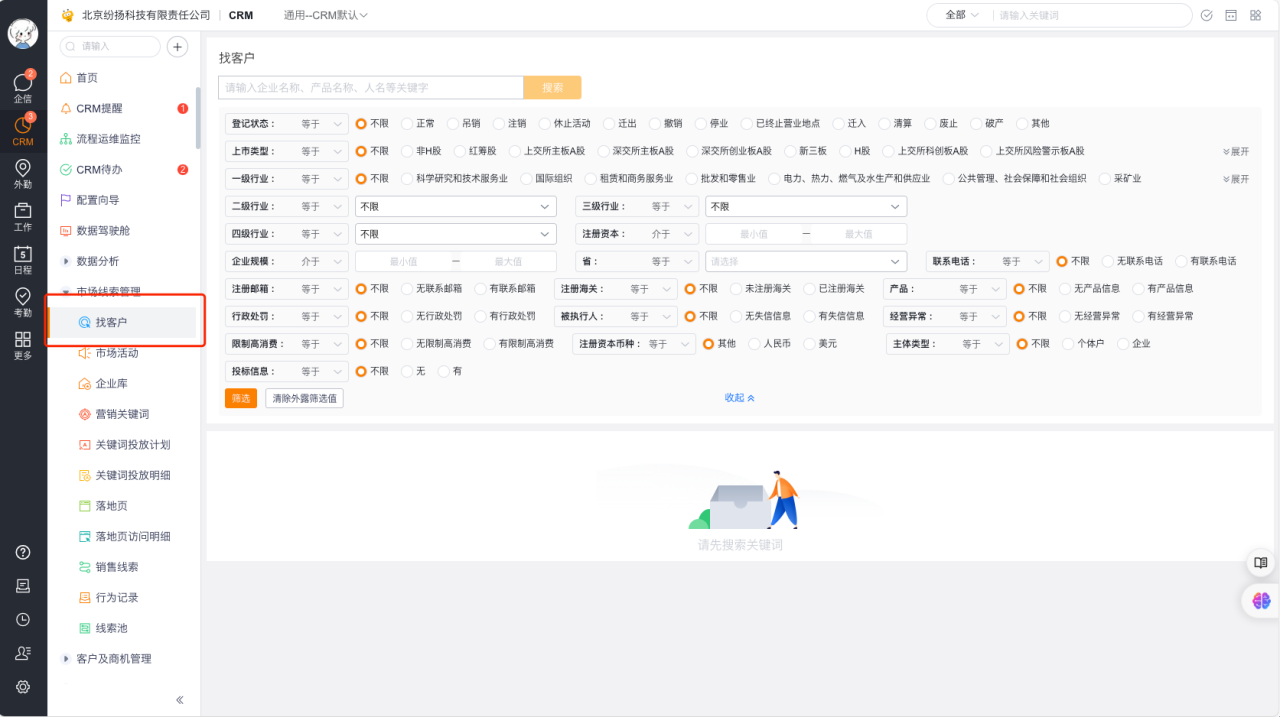This screenshot has height=717, width=1280.
Task: Collapse filters with 收起 link
Action: [x=740, y=398]
